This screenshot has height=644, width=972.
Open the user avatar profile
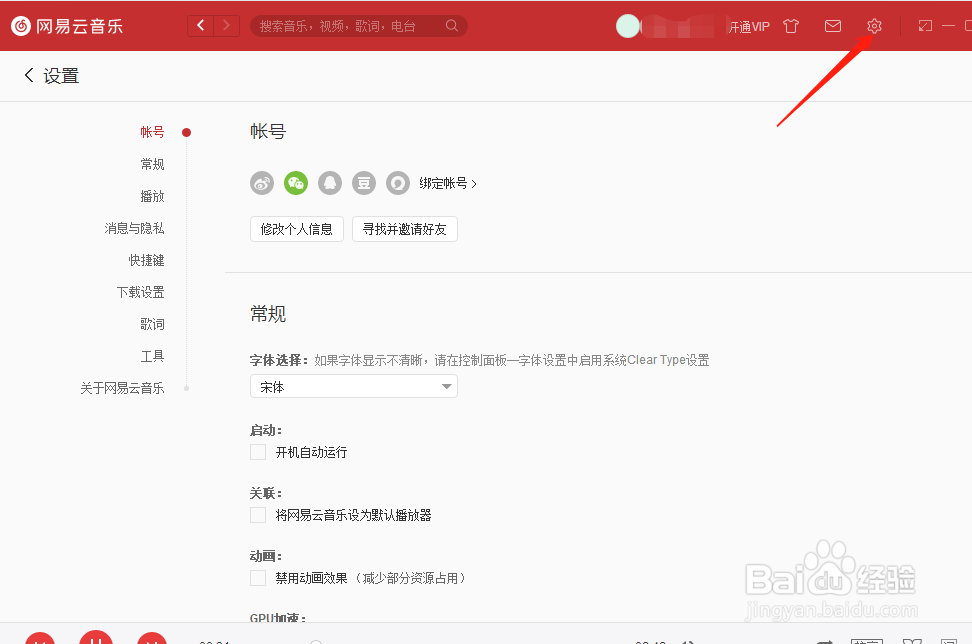[628, 26]
